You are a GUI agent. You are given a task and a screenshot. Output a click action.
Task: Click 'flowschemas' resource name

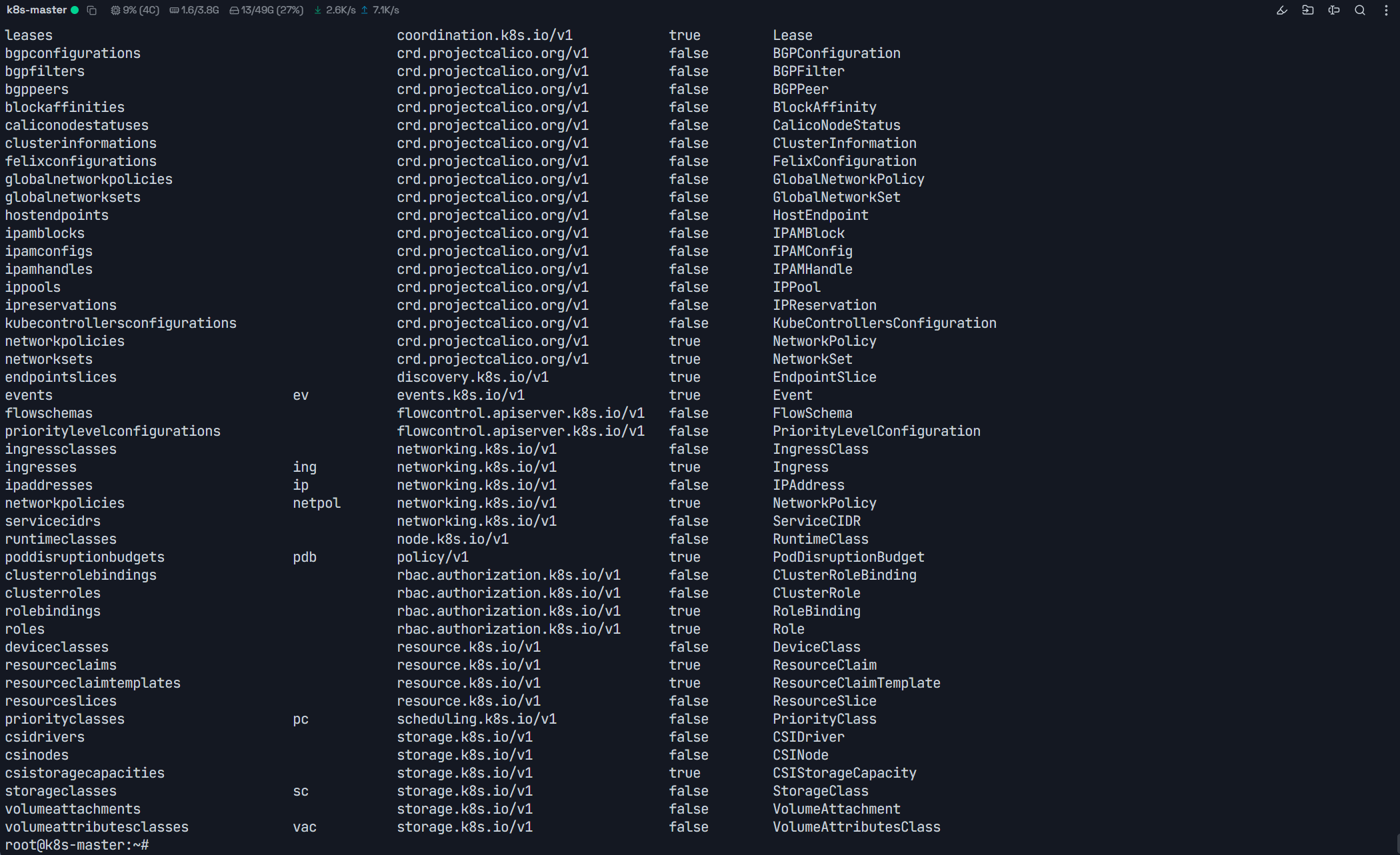click(49, 413)
